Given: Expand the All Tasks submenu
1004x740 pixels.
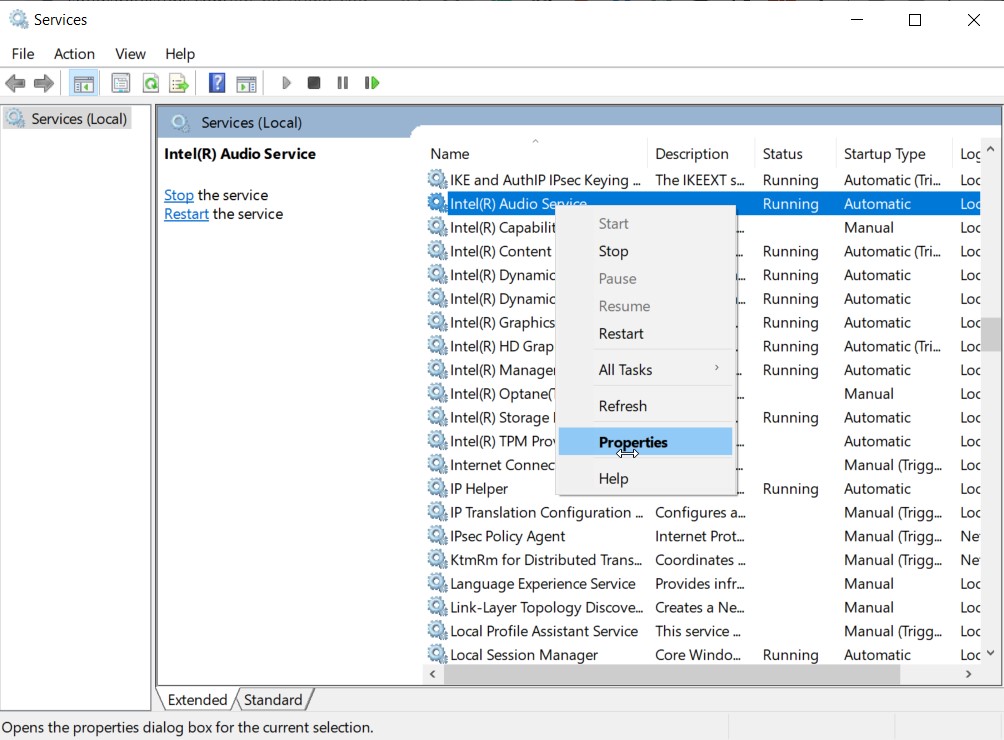Looking at the screenshot, I should point(628,368).
